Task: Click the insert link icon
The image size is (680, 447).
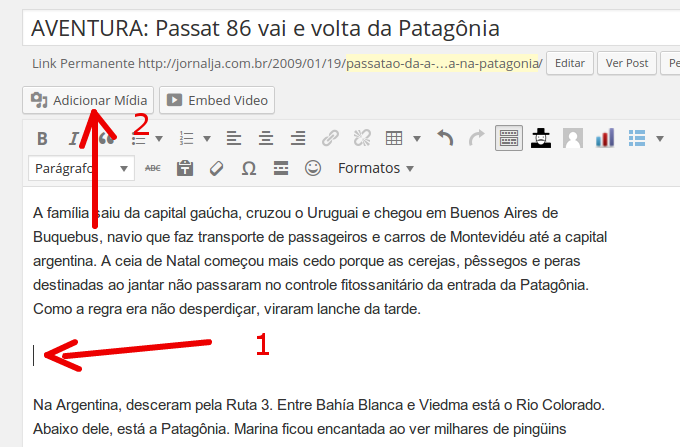Action: click(330, 139)
